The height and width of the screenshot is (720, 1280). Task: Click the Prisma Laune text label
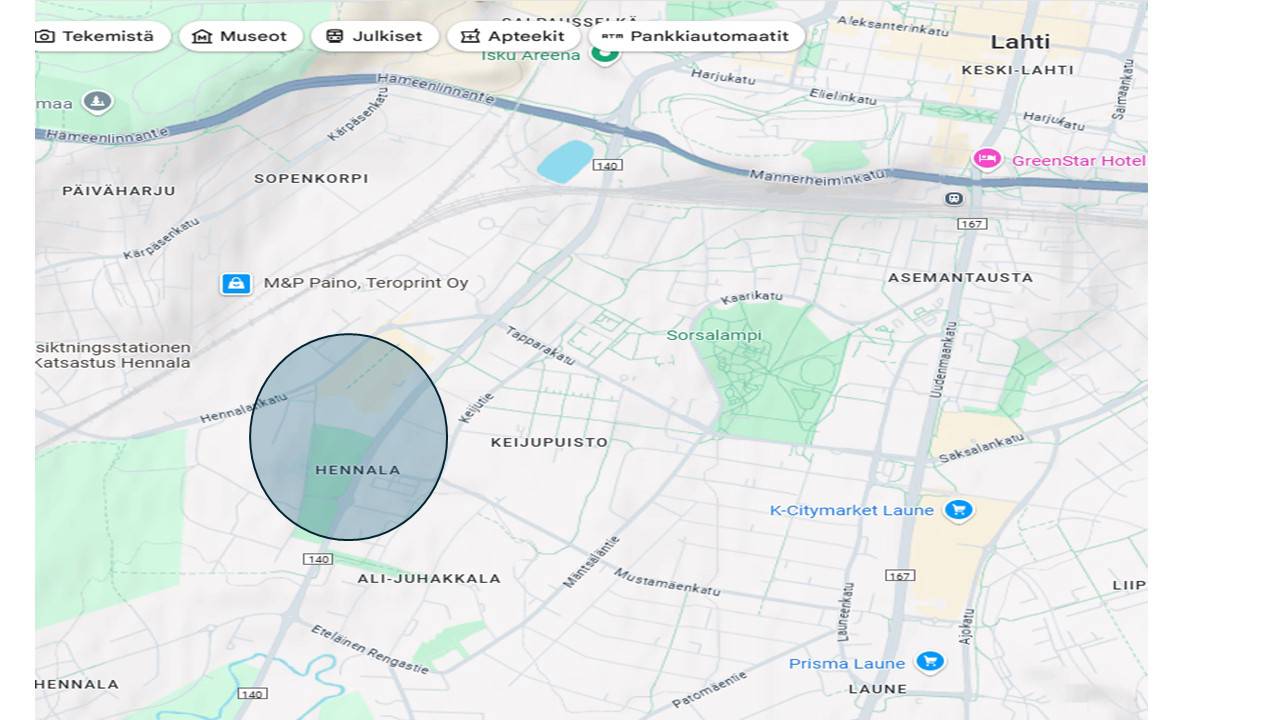pyautogui.click(x=846, y=663)
